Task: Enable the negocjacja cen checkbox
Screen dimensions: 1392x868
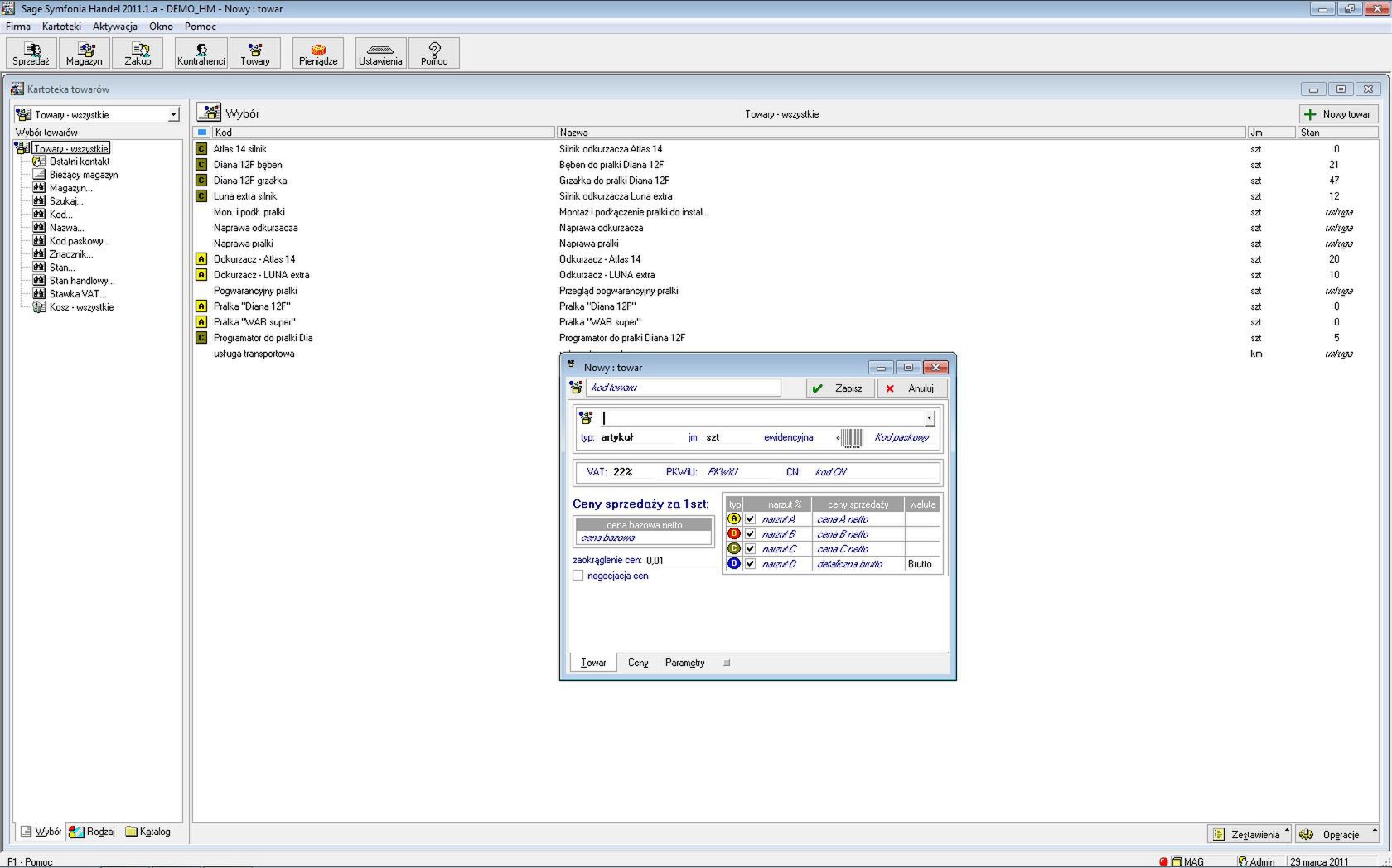Action: (578, 576)
